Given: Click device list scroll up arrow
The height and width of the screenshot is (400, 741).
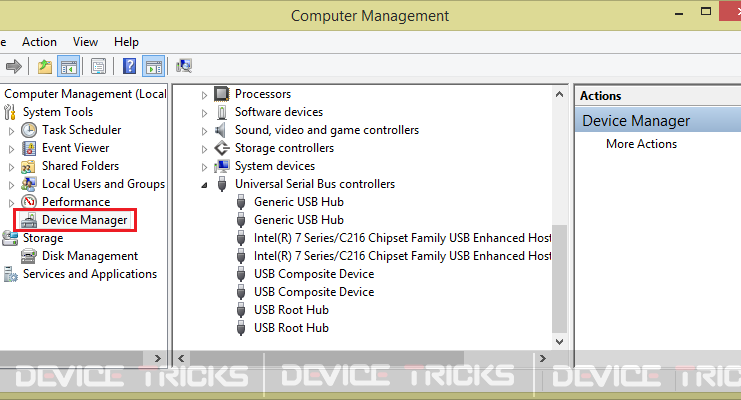Looking at the screenshot, I should (560, 94).
